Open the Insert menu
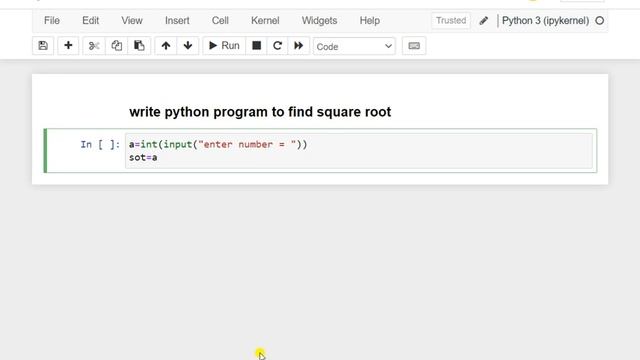This screenshot has height=360, width=640. coord(177,20)
